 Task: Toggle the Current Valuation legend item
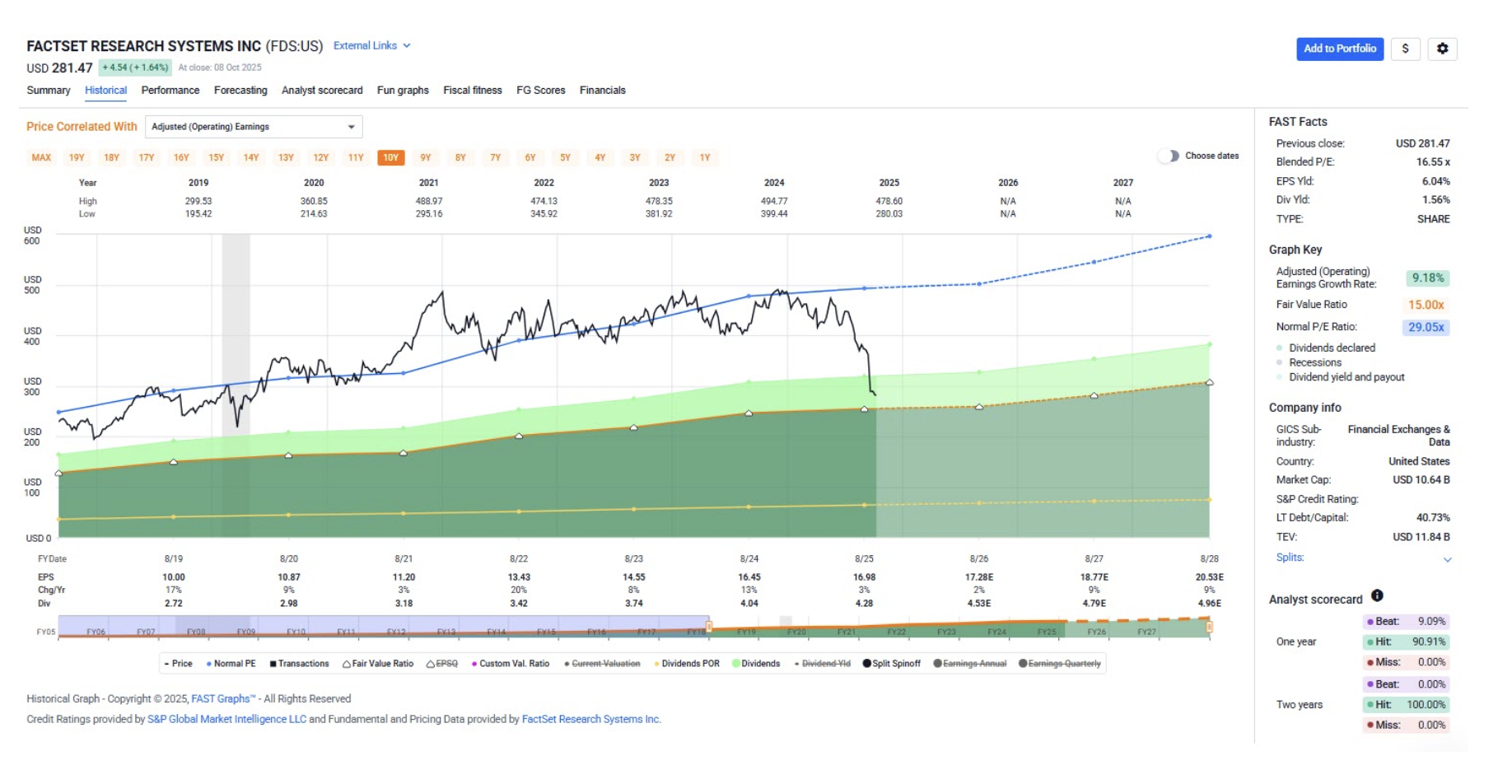(602, 664)
